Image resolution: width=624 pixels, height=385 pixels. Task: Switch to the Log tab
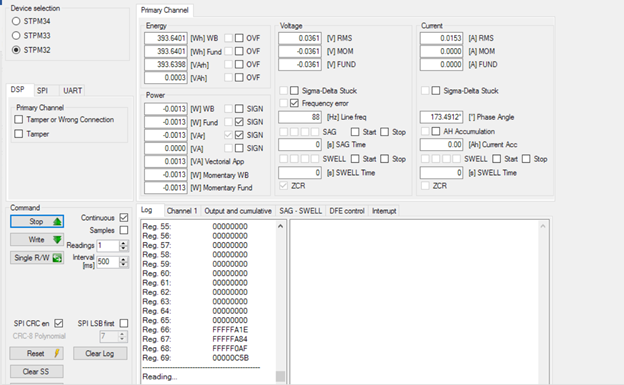[146, 210]
